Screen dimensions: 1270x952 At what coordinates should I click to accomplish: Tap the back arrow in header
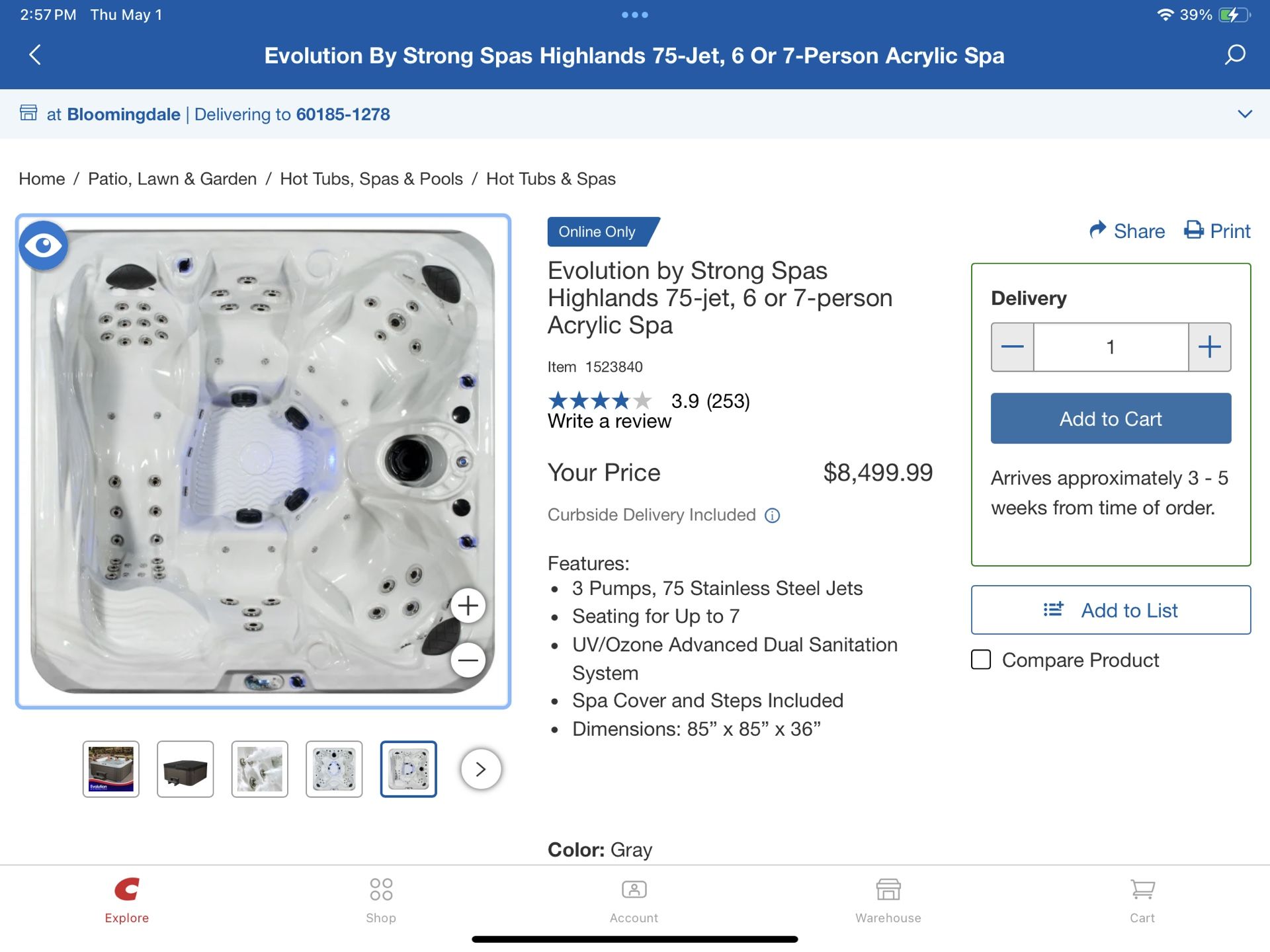point(36,55)
